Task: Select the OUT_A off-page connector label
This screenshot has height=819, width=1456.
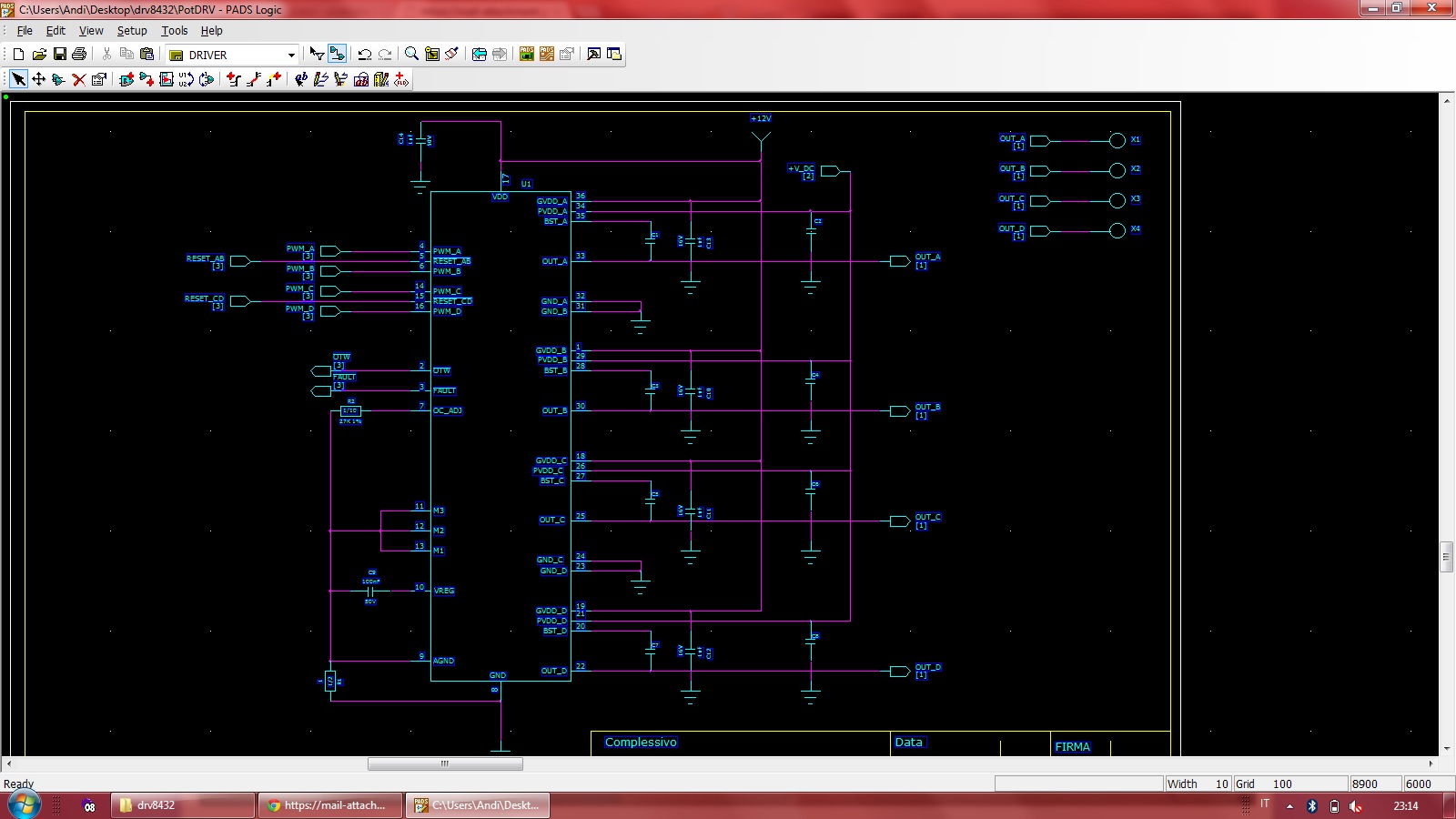Action: click(x=927, y=257)
